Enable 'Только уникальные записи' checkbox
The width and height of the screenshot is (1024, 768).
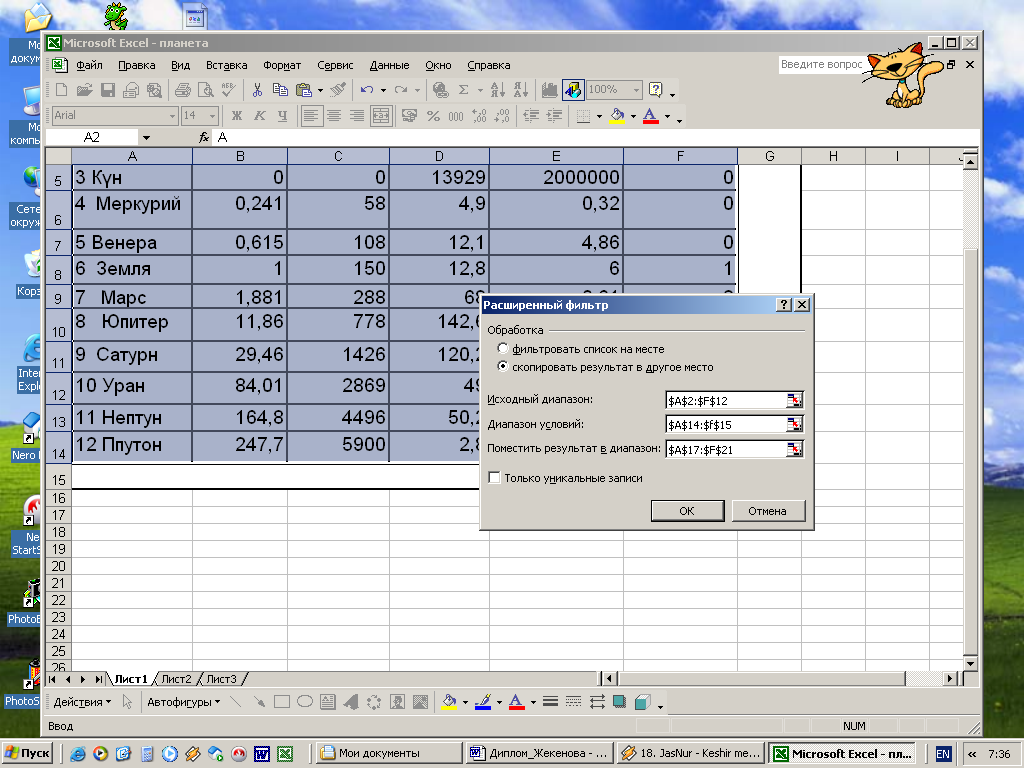494,478
